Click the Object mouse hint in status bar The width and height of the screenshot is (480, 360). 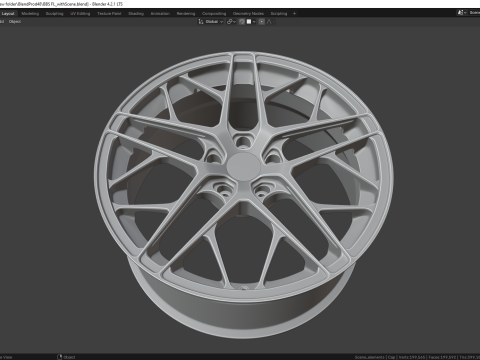(x=66, y=357)
